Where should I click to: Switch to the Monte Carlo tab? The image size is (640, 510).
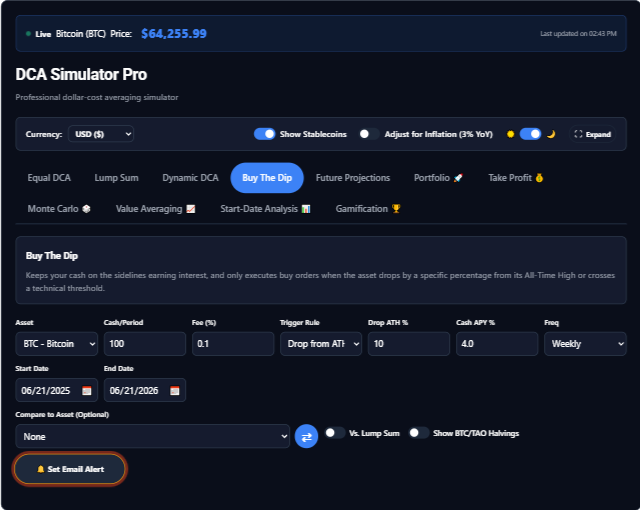59,209
